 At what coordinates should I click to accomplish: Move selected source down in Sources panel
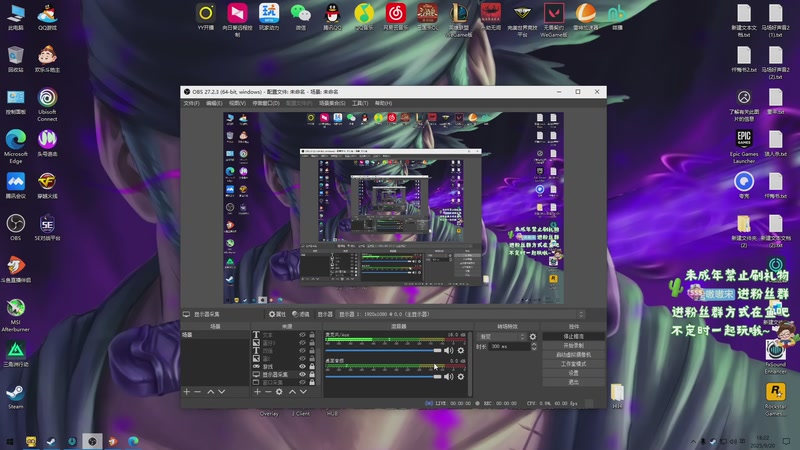tap(304, 392)
